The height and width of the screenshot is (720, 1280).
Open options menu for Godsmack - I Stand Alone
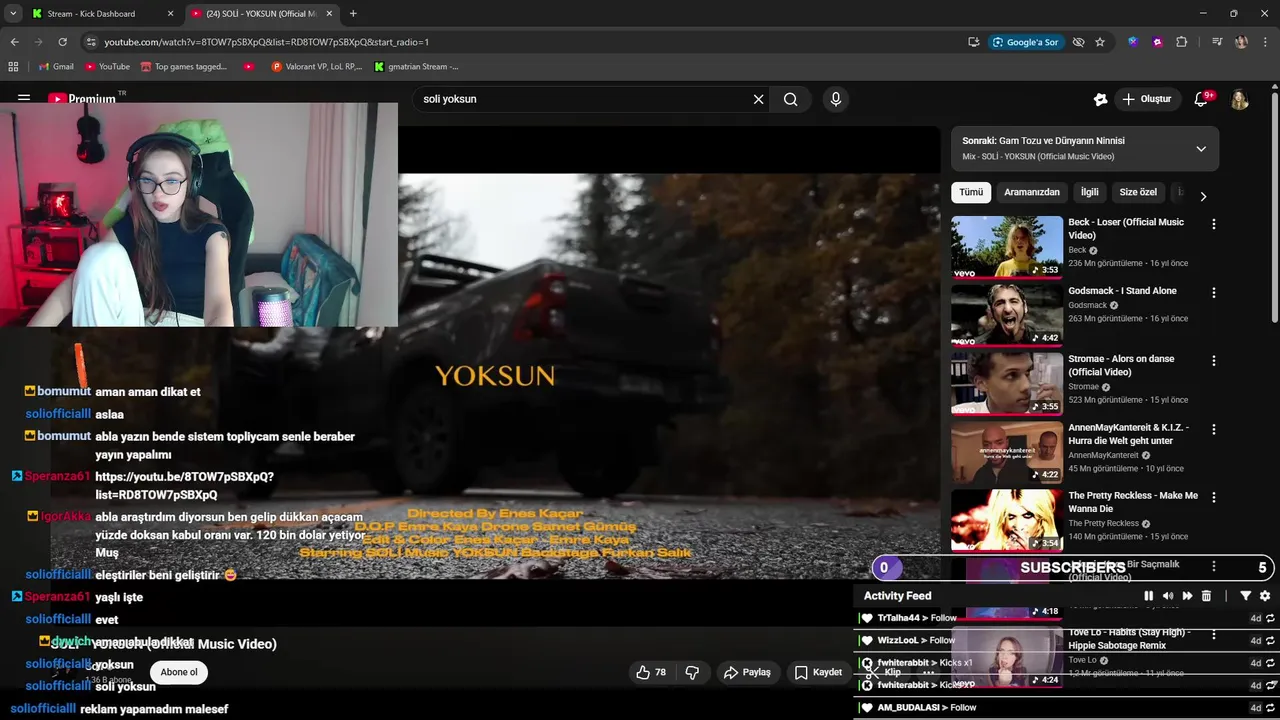click(1214, 293)
